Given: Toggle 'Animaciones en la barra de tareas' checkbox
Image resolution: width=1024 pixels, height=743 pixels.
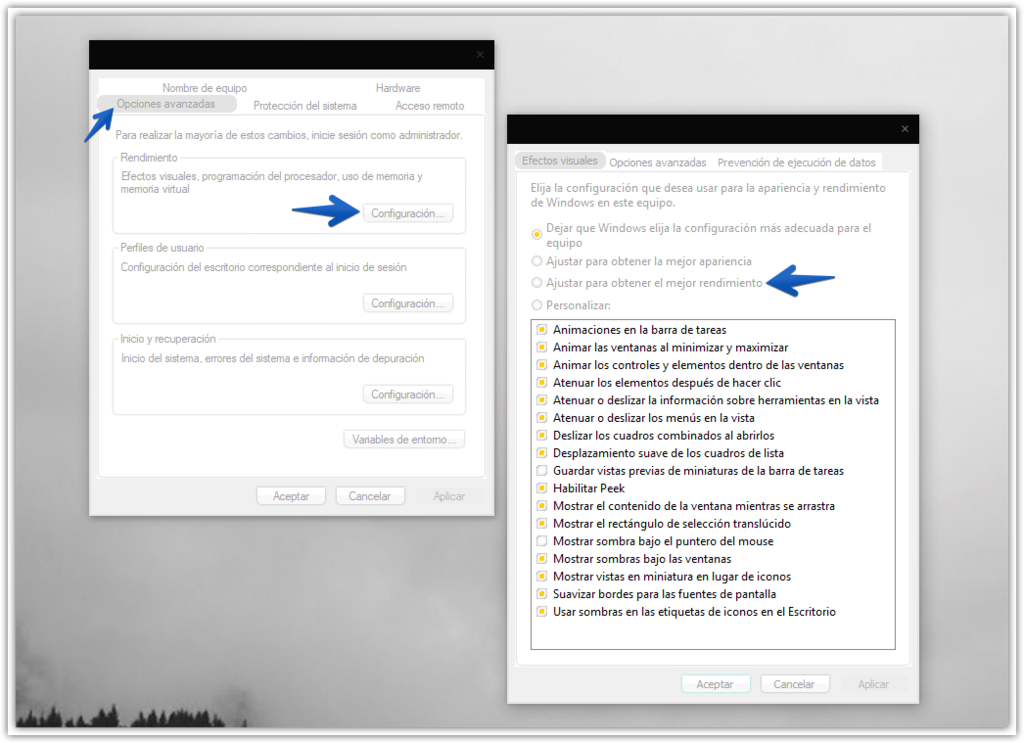Looking at the screenshot, I should [x=542, y=330].
